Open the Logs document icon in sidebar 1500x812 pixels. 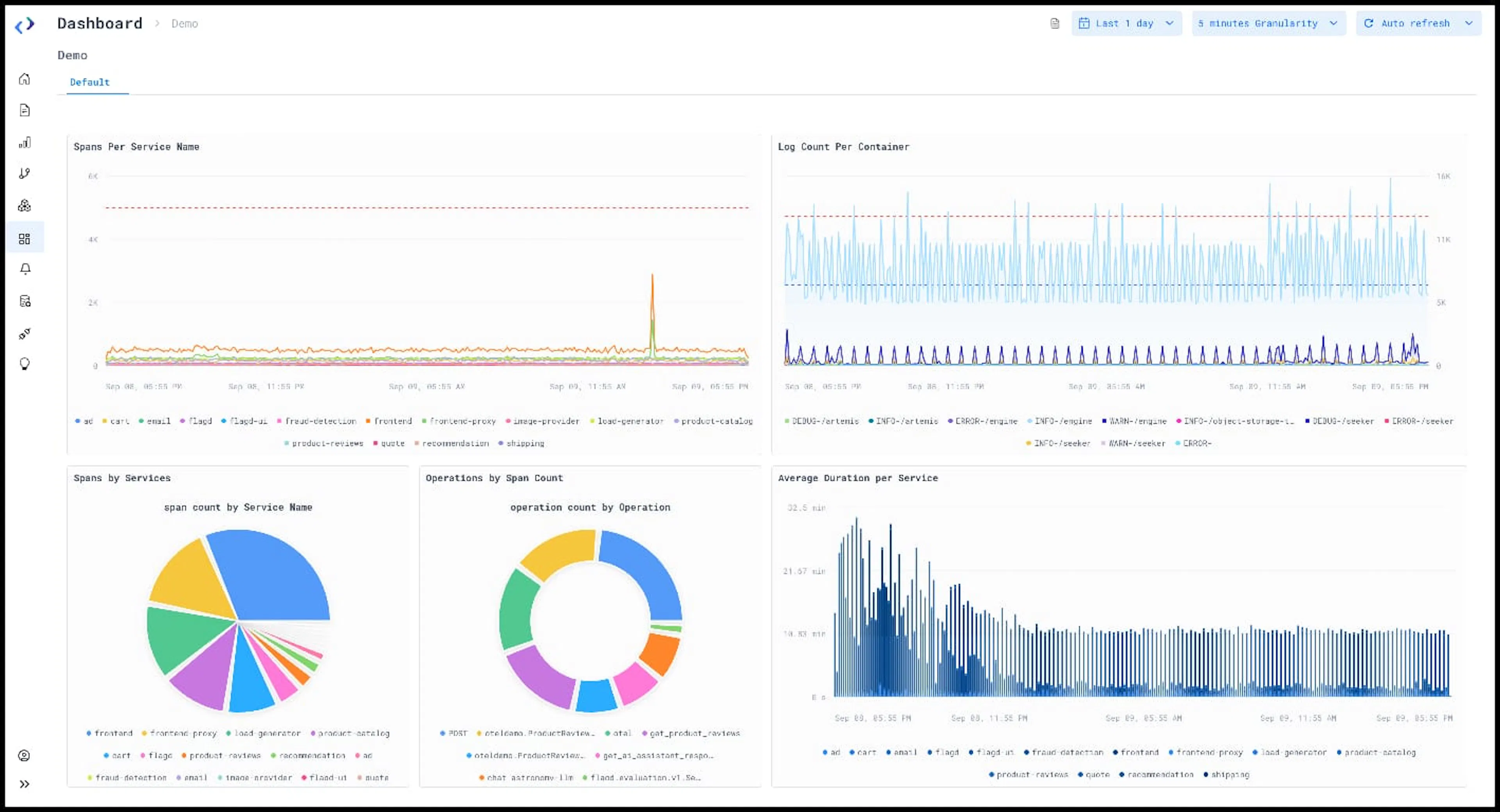(x=25, y=110)
